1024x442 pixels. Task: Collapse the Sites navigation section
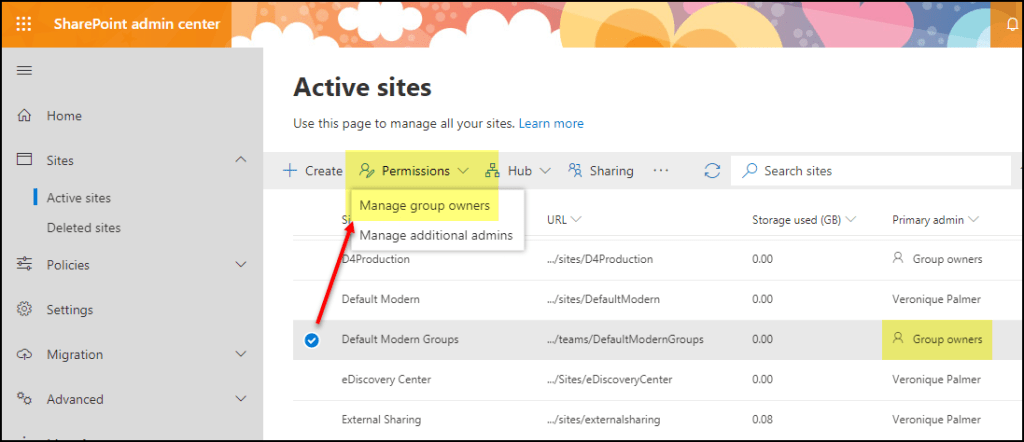coord(240,160)
